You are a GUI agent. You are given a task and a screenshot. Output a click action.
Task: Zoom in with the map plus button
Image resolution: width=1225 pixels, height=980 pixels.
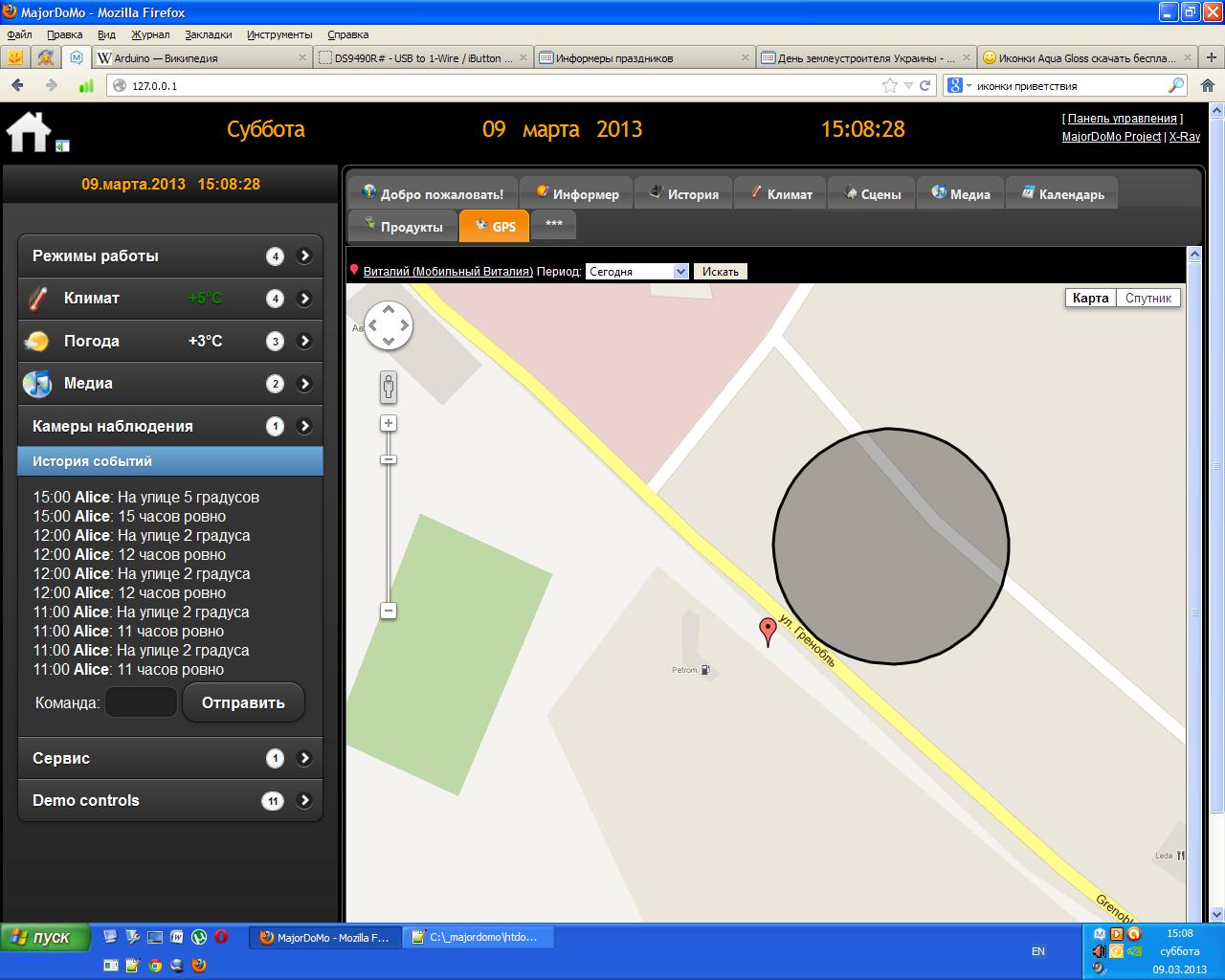pos(389,423)
